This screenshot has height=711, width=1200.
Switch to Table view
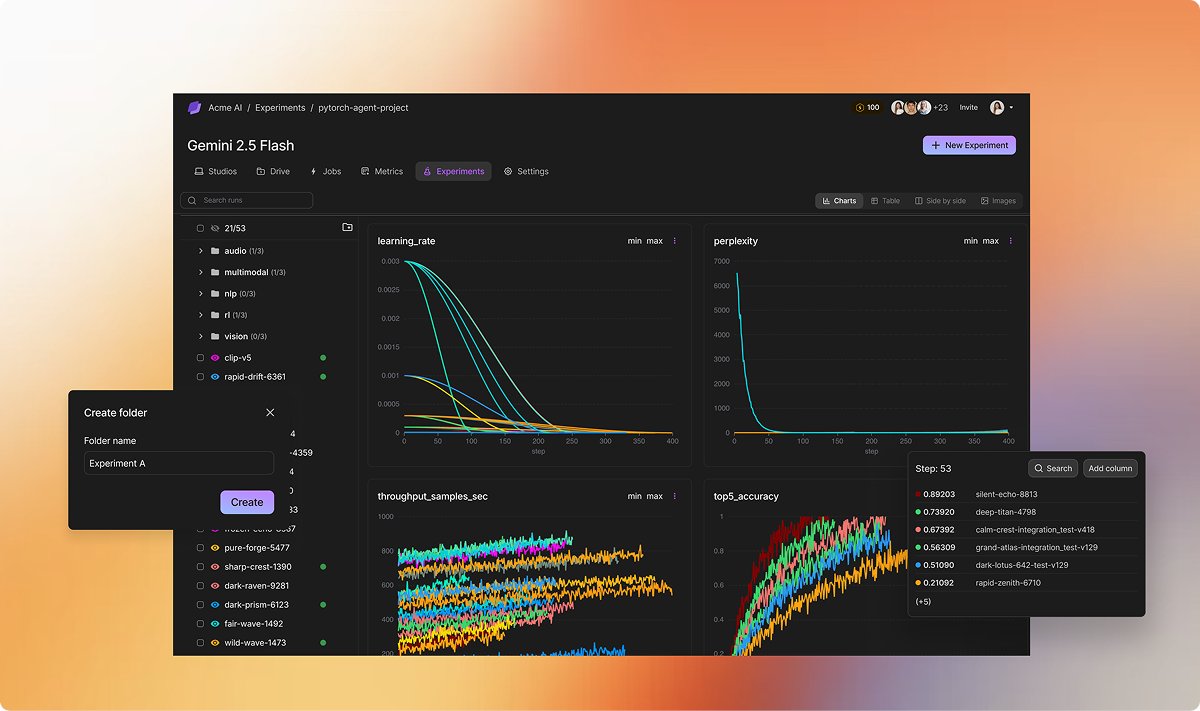click(x=885, y=201)
